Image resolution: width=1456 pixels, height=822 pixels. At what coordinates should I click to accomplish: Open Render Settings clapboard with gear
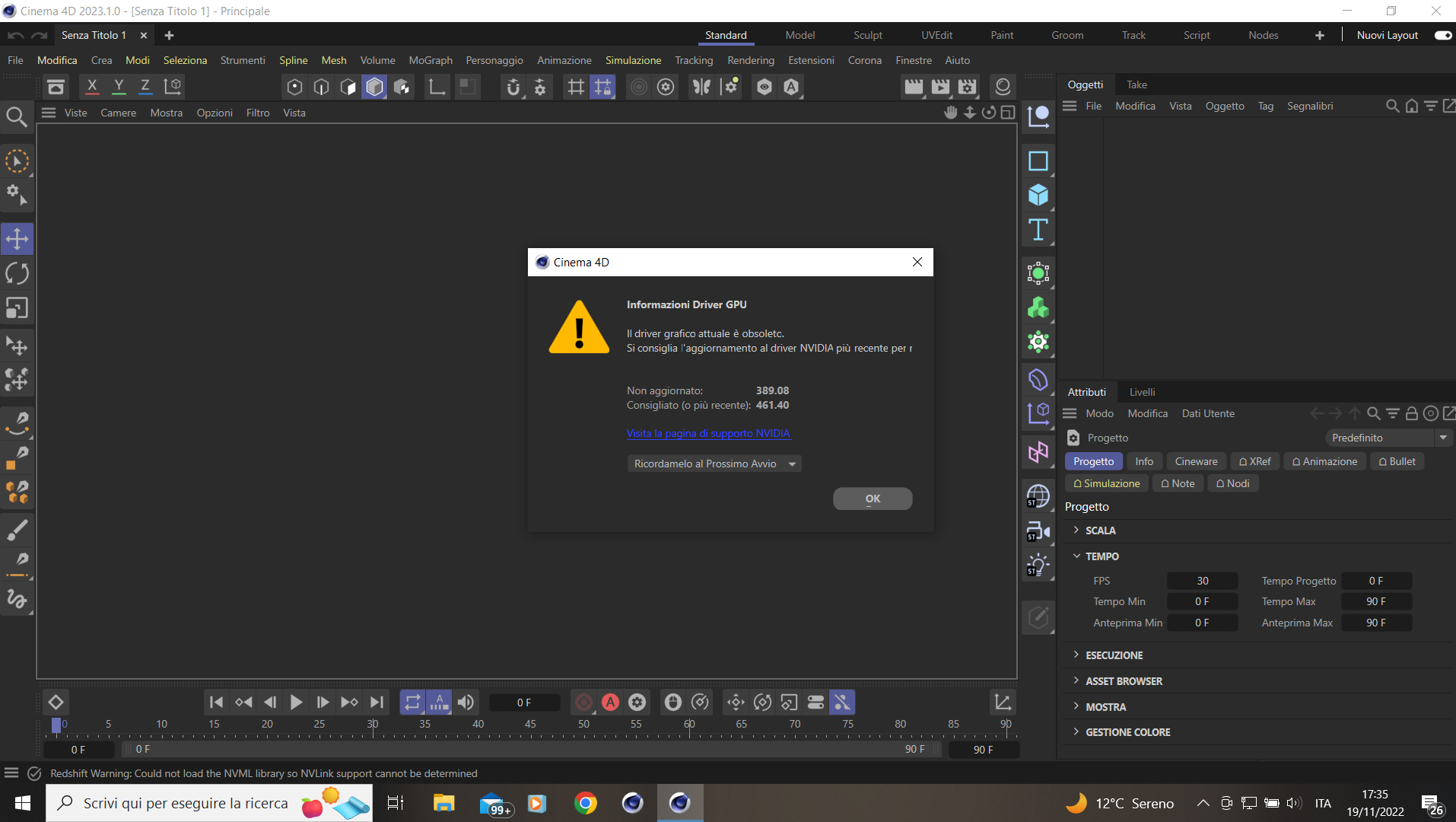pyautogui.click(x=967, y=87)
